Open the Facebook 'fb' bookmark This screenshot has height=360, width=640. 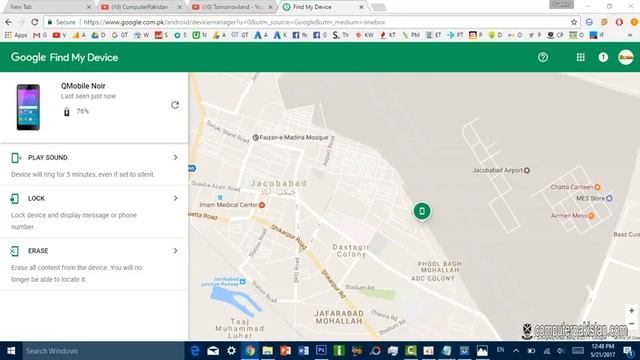(x=300, y=36)
